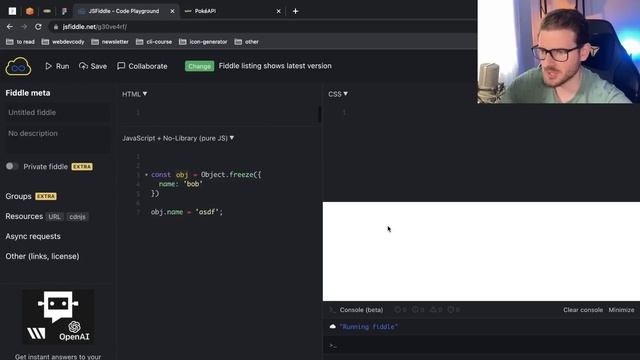This screenshot has height=360, width=640.
Task: Open the Groups section
Action: [18, 196]
